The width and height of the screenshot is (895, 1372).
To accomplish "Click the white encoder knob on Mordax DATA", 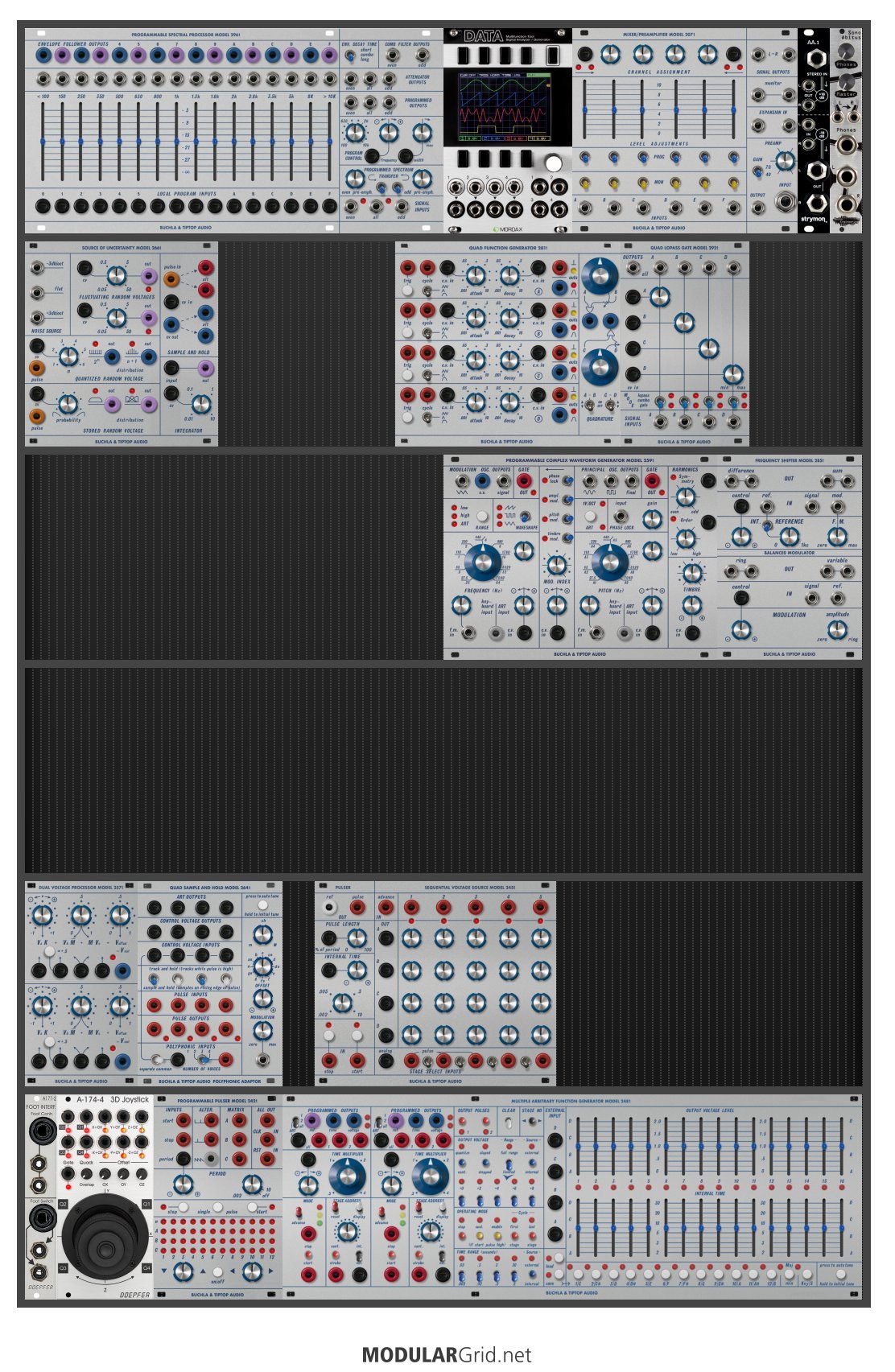I will pyautogui.click(x=554, y=163).
